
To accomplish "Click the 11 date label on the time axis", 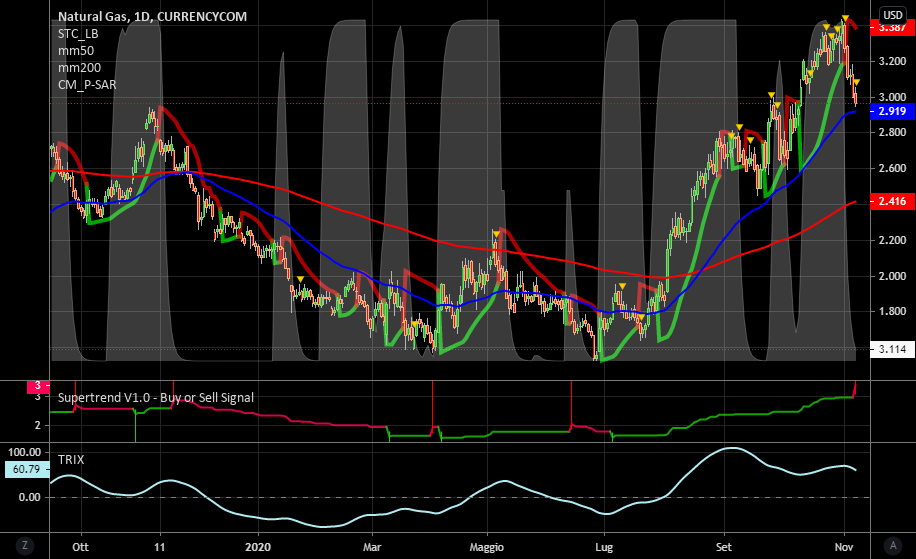I will 159,547.
